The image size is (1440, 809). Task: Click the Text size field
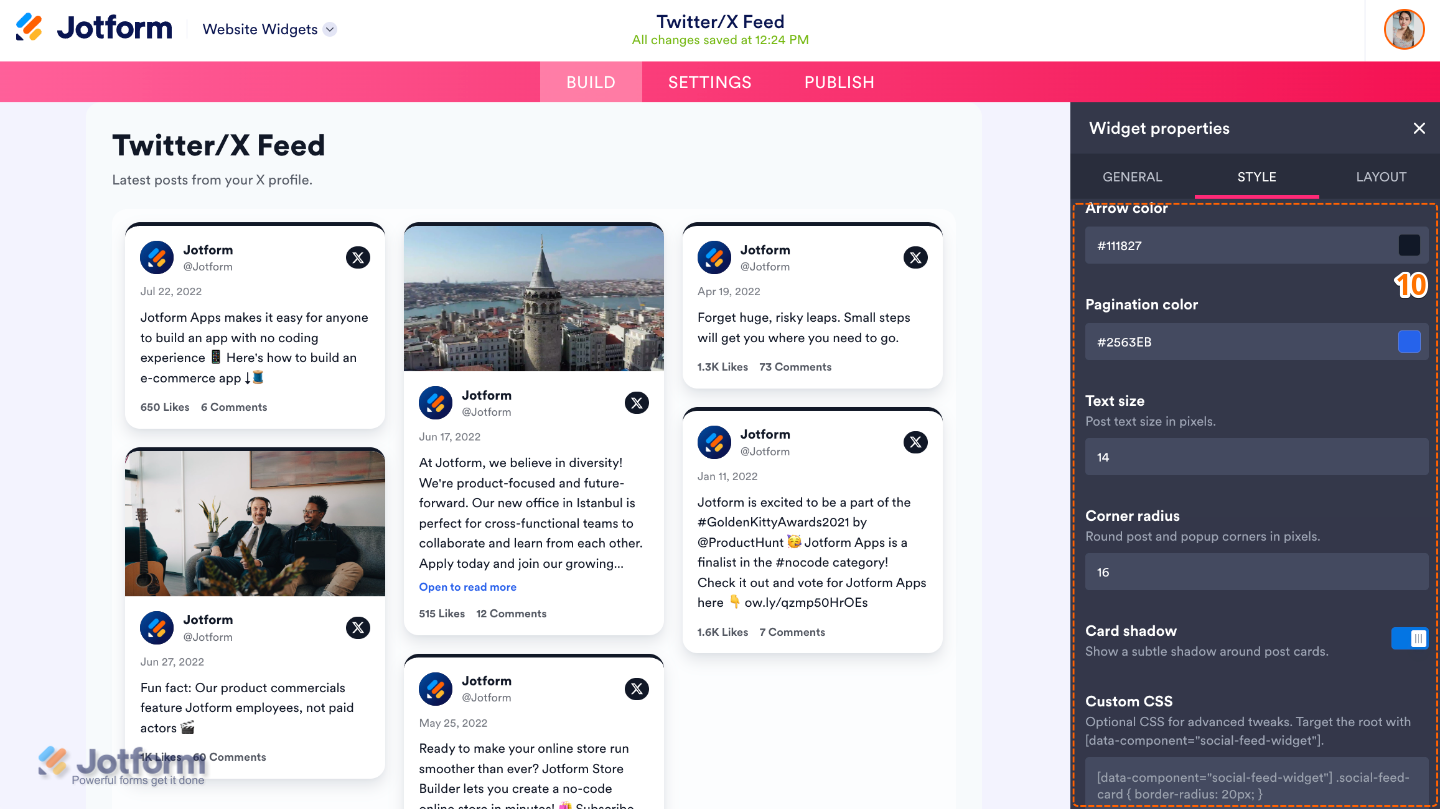click(1257, 457)
